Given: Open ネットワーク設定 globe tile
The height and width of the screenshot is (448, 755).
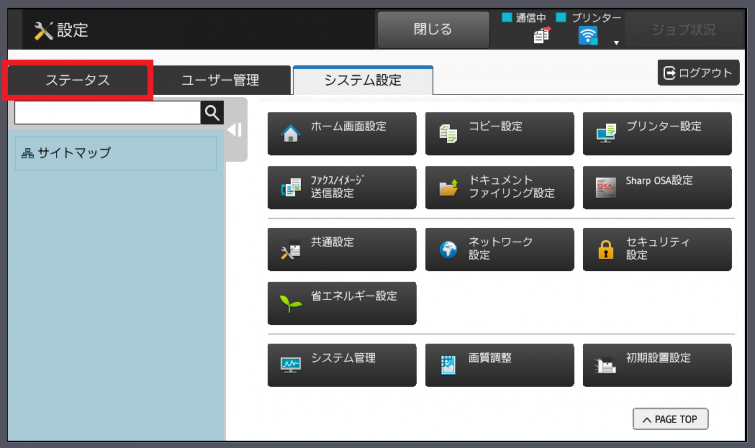Looking at the screenshot, I should click(499, 249).
